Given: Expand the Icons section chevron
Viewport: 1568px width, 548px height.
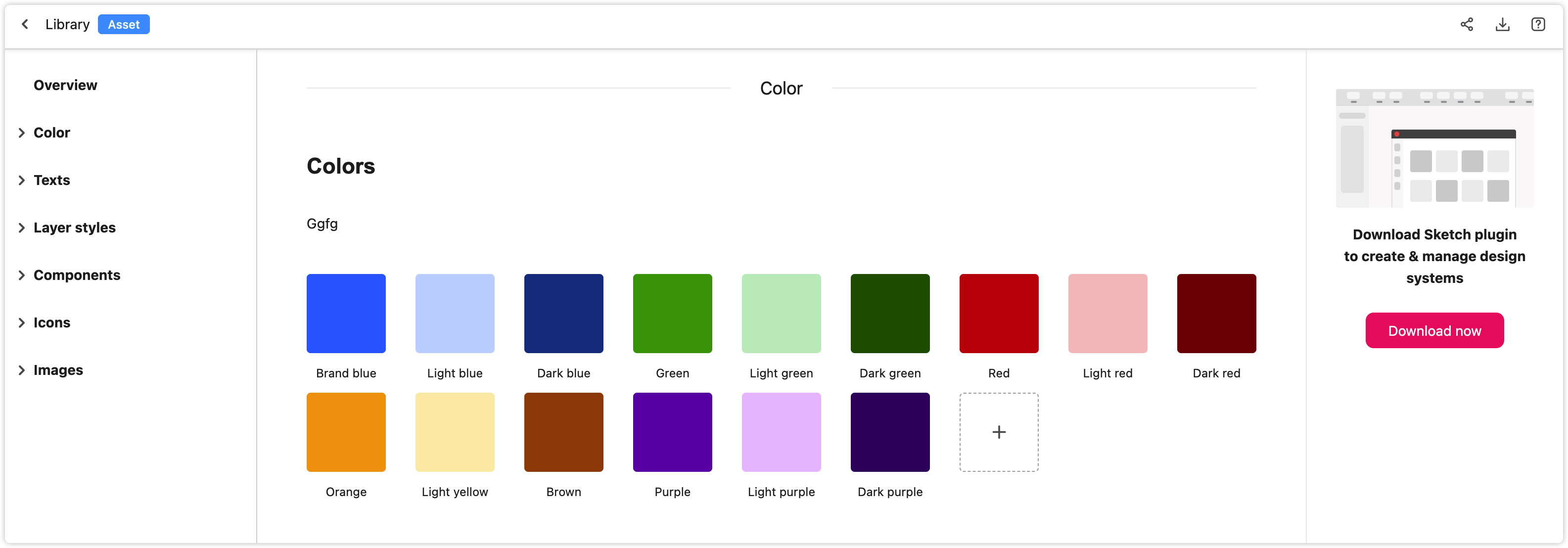Looking at the screenshot, I should 22,322.
